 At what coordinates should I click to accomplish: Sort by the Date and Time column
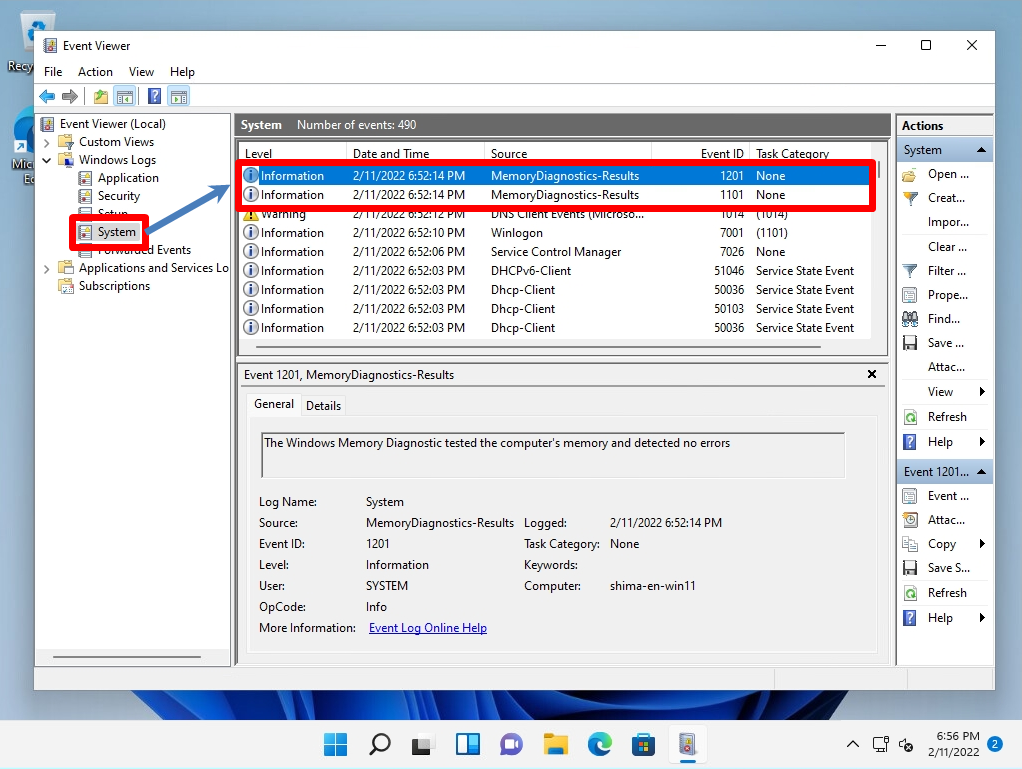[x=416, y=154]
